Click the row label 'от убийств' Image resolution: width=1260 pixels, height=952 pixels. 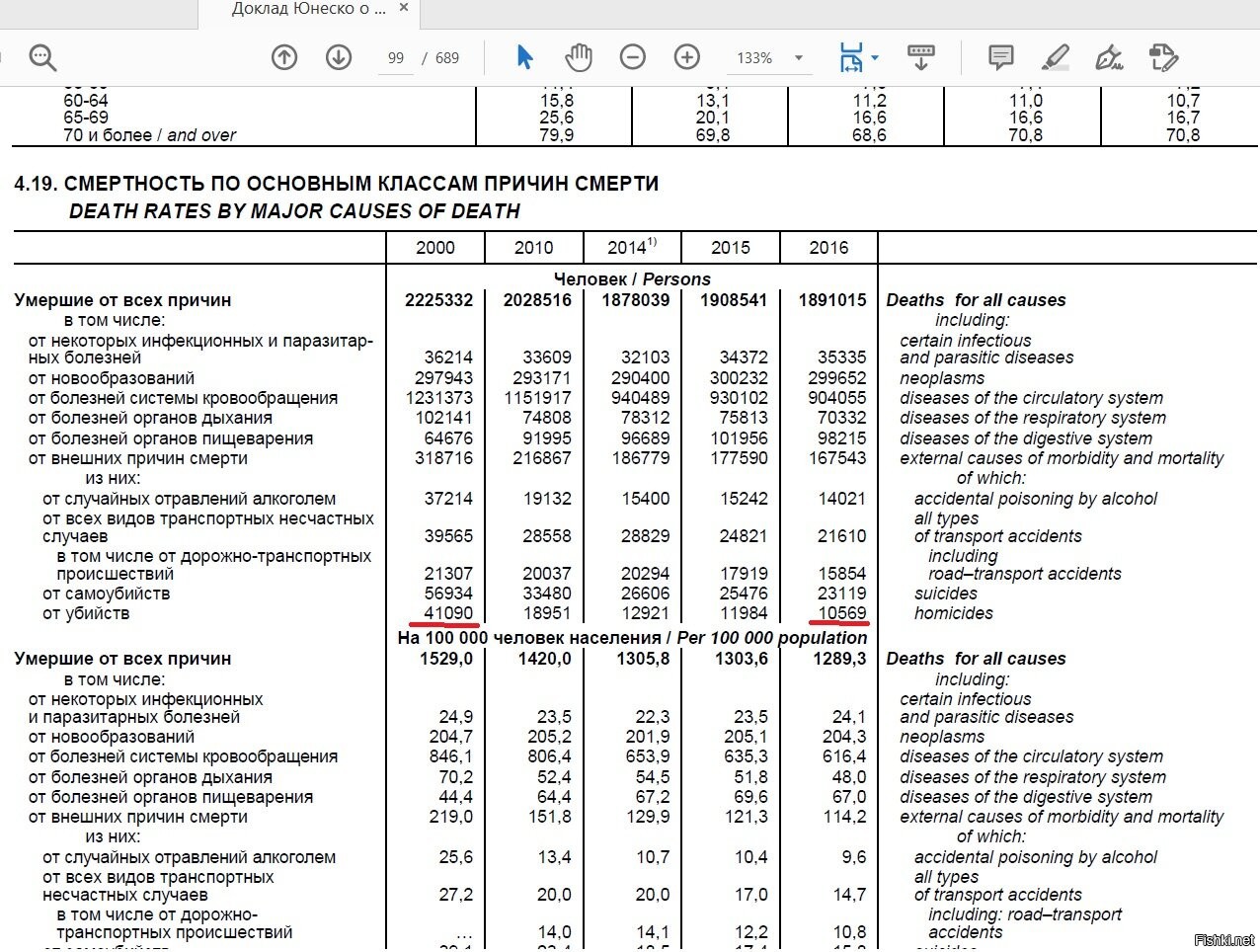[x=86, y=613]
